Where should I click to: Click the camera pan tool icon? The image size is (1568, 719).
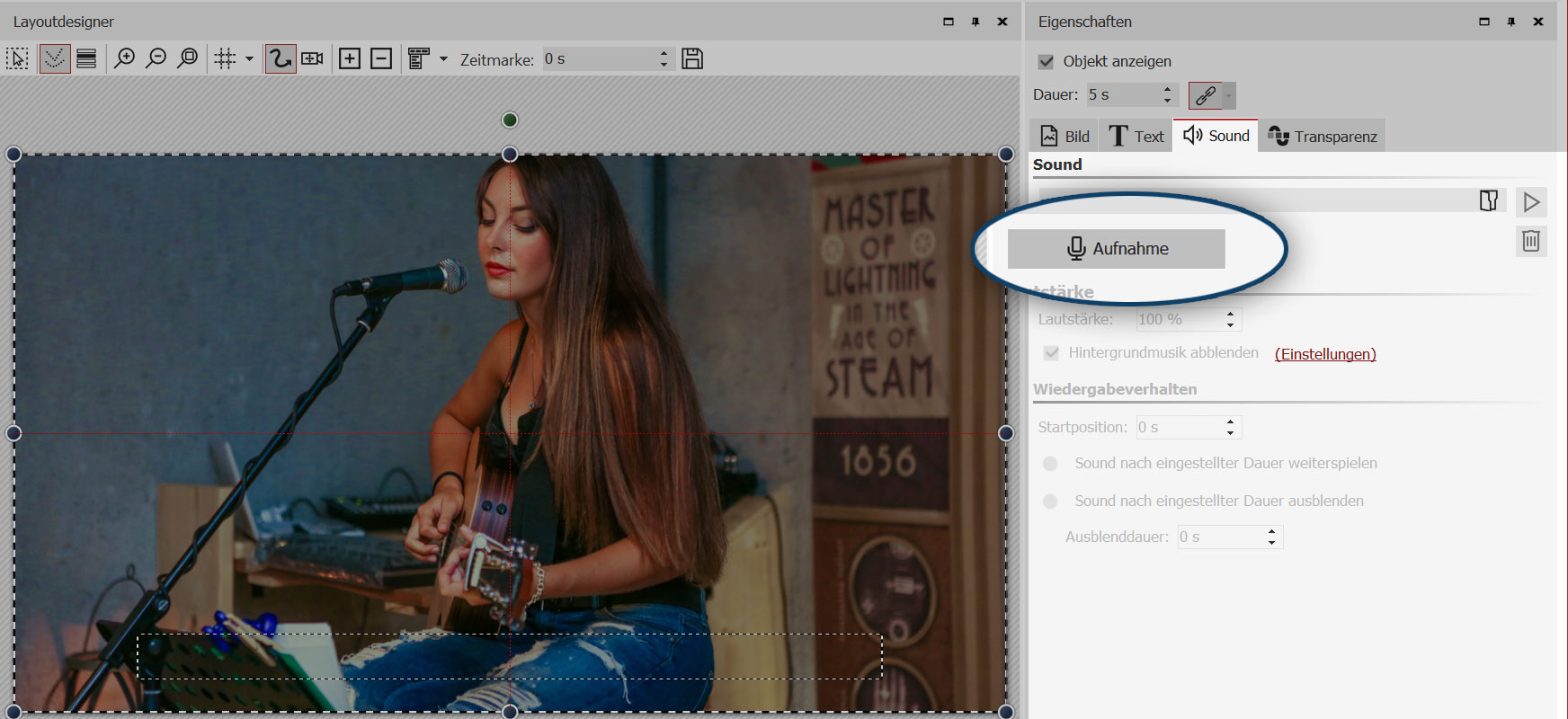coord(312,59)
